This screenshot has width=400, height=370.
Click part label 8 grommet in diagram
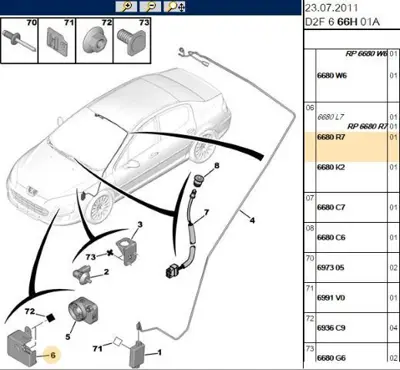click(x=217, y=165)
